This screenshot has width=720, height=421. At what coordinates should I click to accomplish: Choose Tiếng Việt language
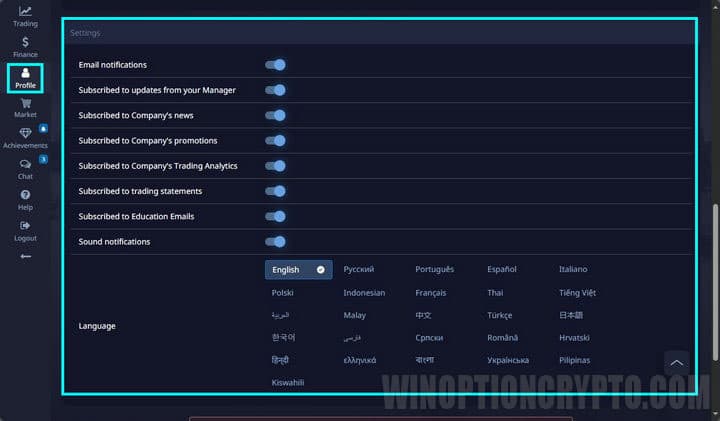point(577,293)
